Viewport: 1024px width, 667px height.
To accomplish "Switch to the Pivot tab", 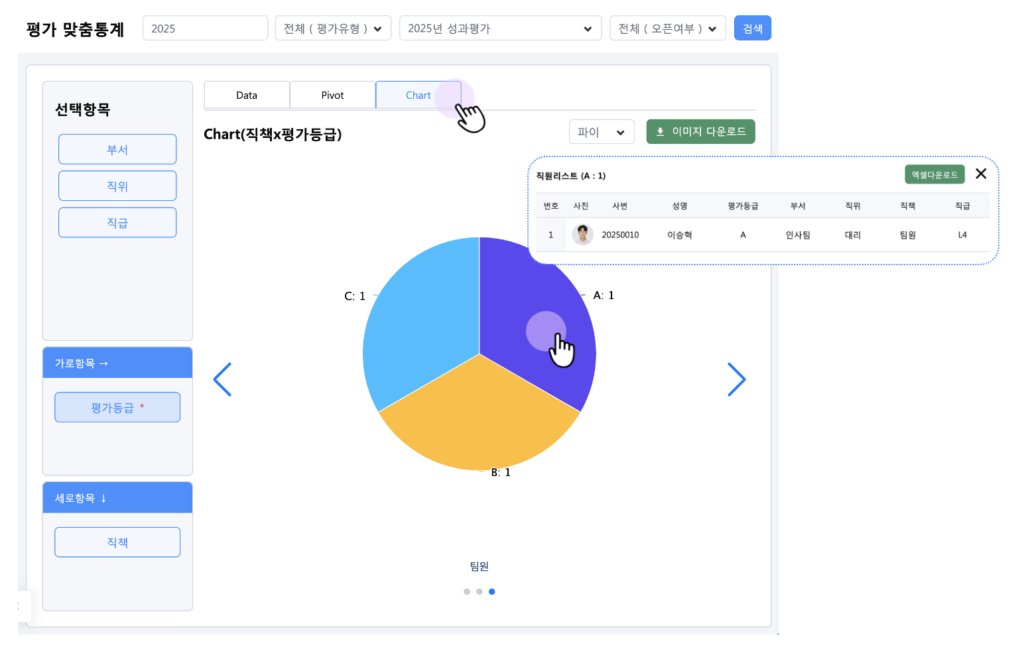I will [332, 95].
